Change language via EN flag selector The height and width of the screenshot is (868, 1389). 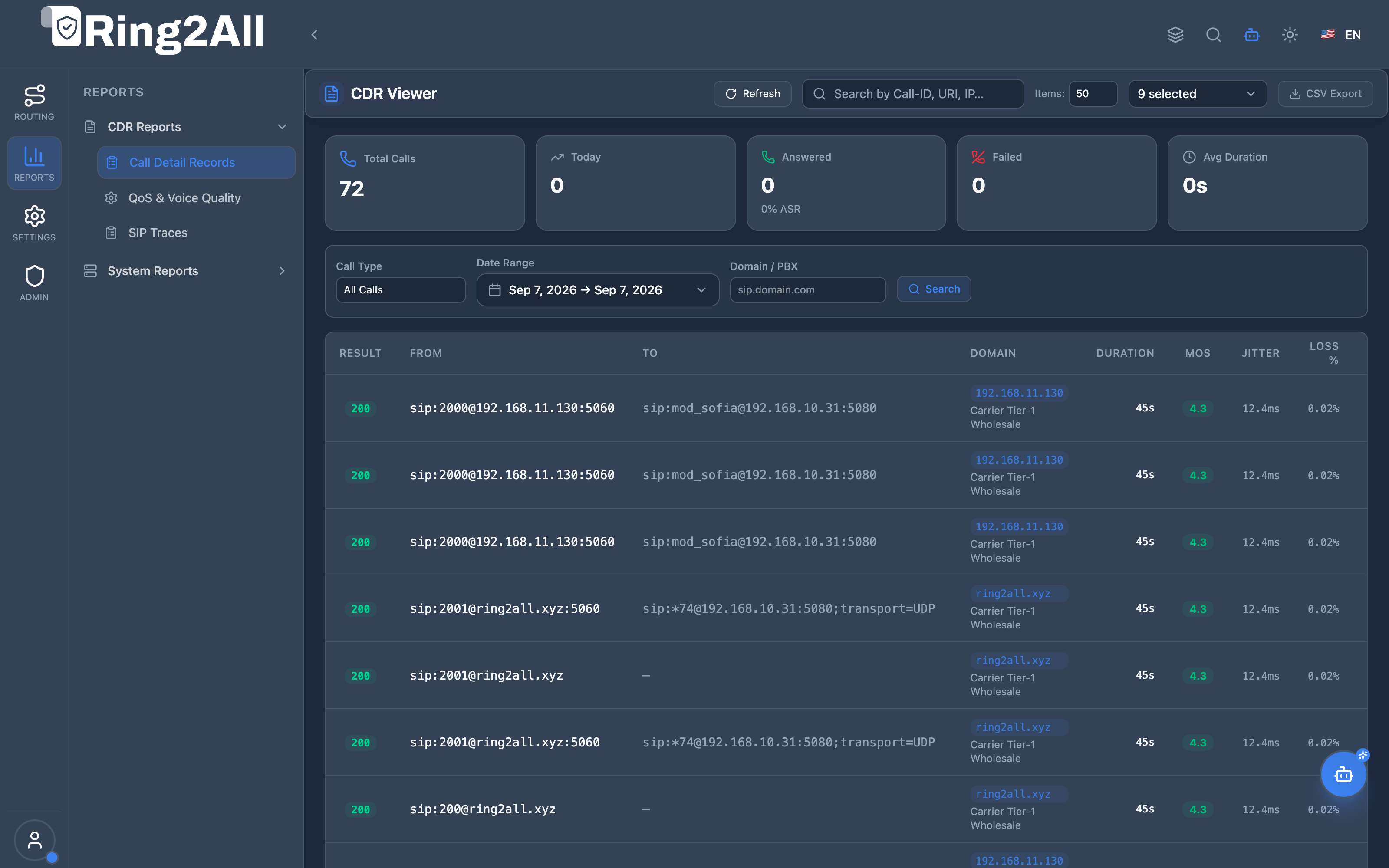click(x=1341, y=34)
